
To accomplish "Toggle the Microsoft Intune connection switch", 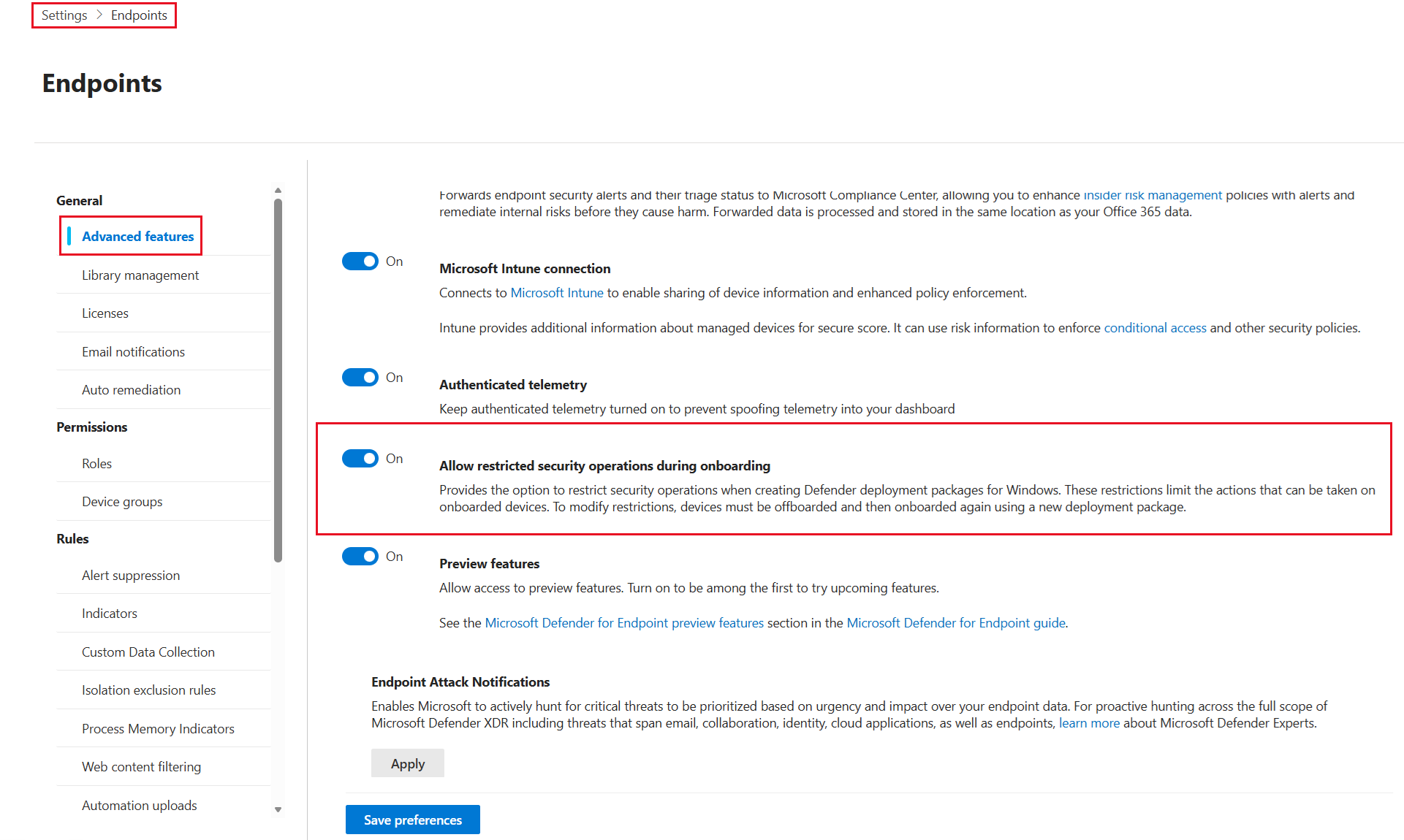I will pyautogui.click(x=360, y=261).
